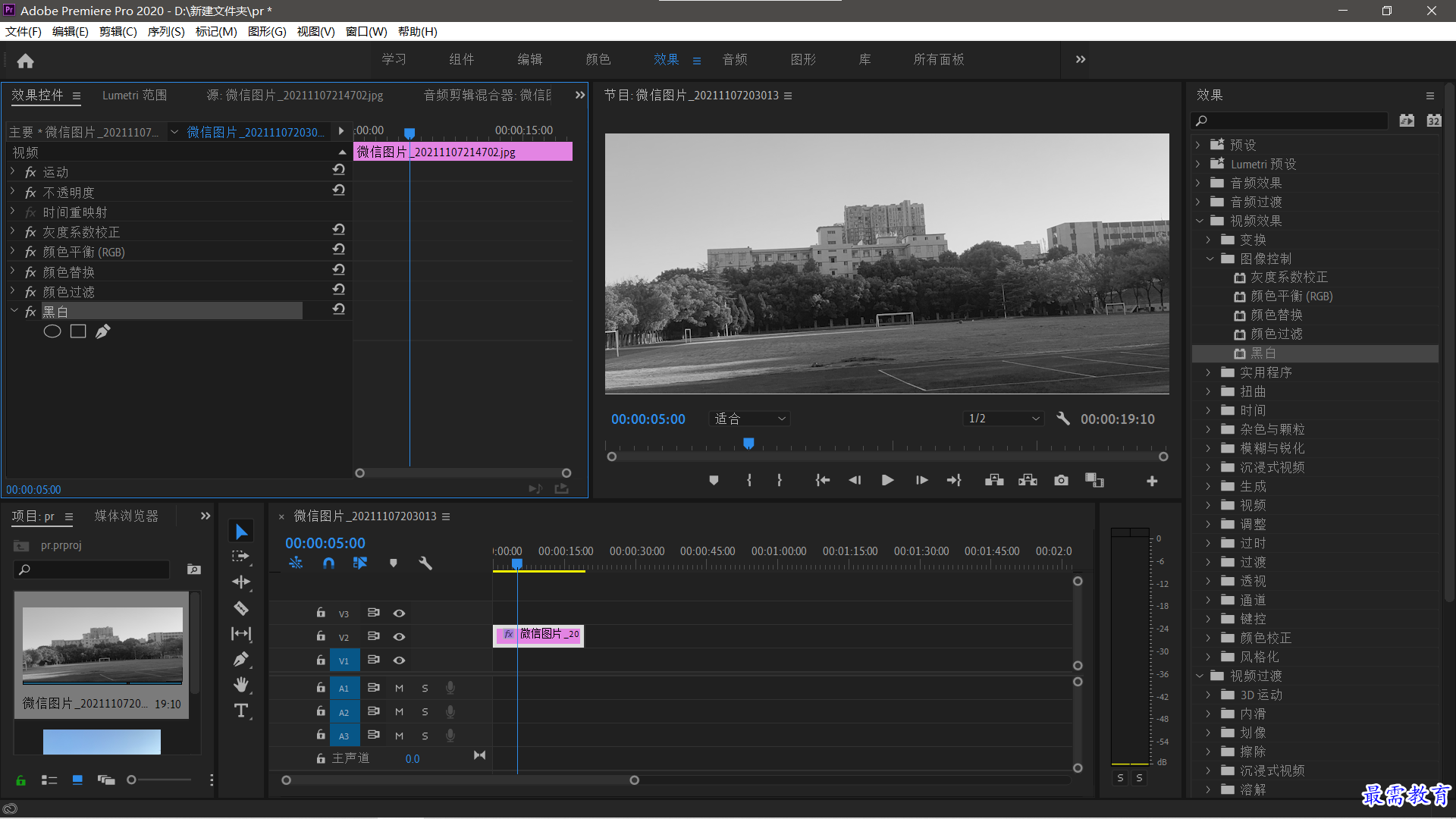
Task: Switch to the Lumetri 范围 tab
Action: pyautogui.click(x=135, y=95)
